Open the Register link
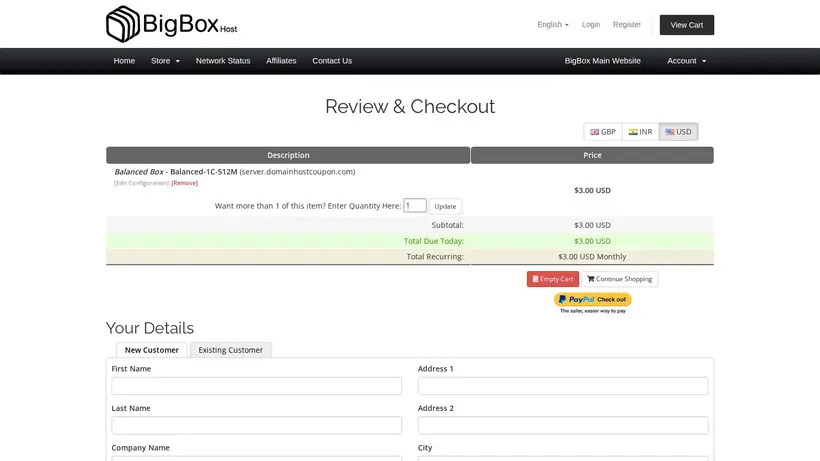The image size is (820, 461). 627,25
